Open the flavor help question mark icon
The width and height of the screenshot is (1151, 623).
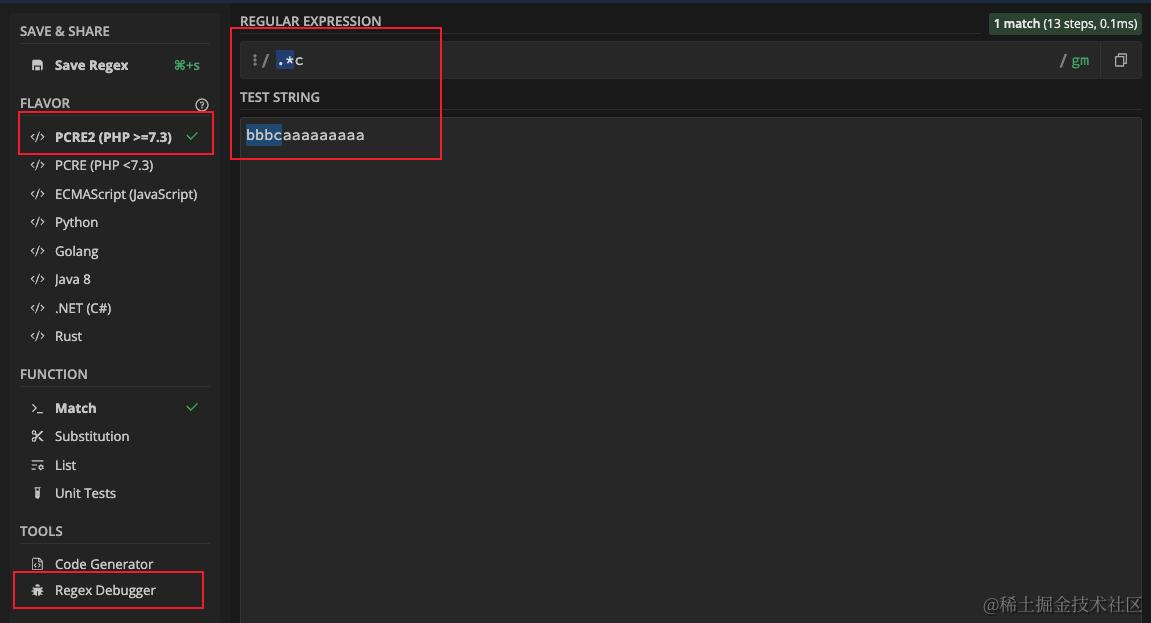click(x=202, y=104)
